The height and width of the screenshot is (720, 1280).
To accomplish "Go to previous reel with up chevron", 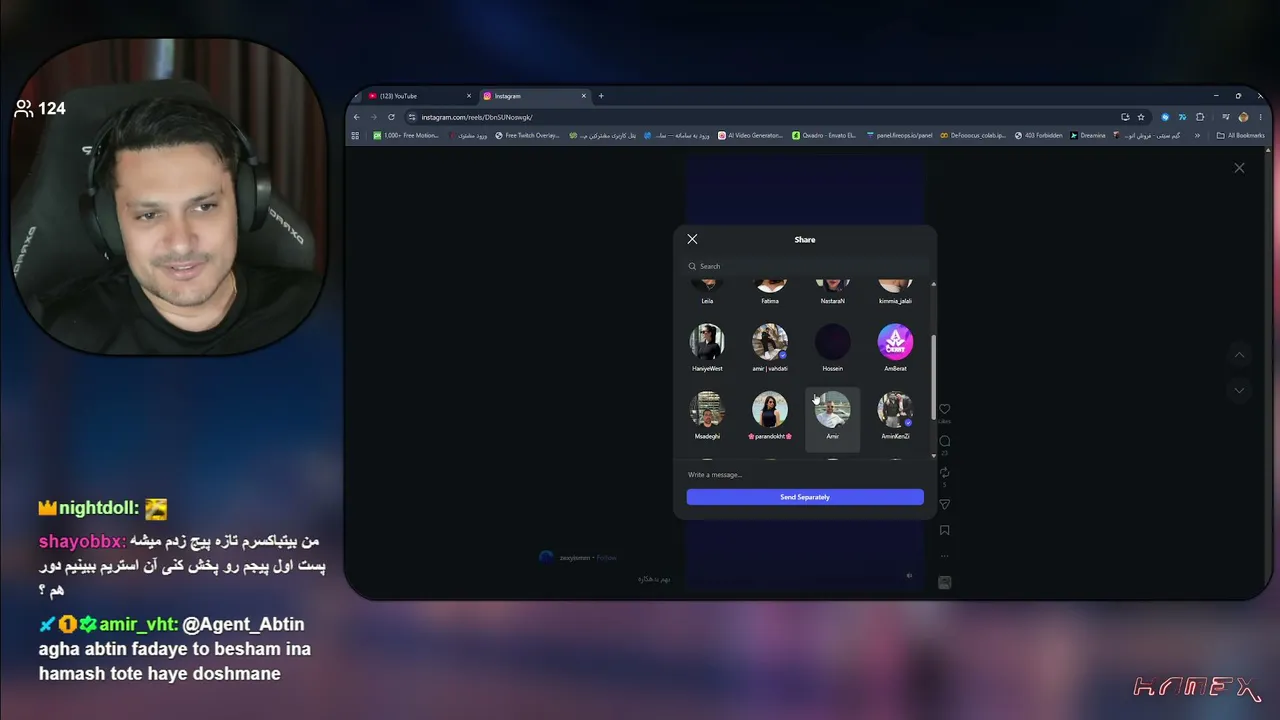I will [1239, 355].
